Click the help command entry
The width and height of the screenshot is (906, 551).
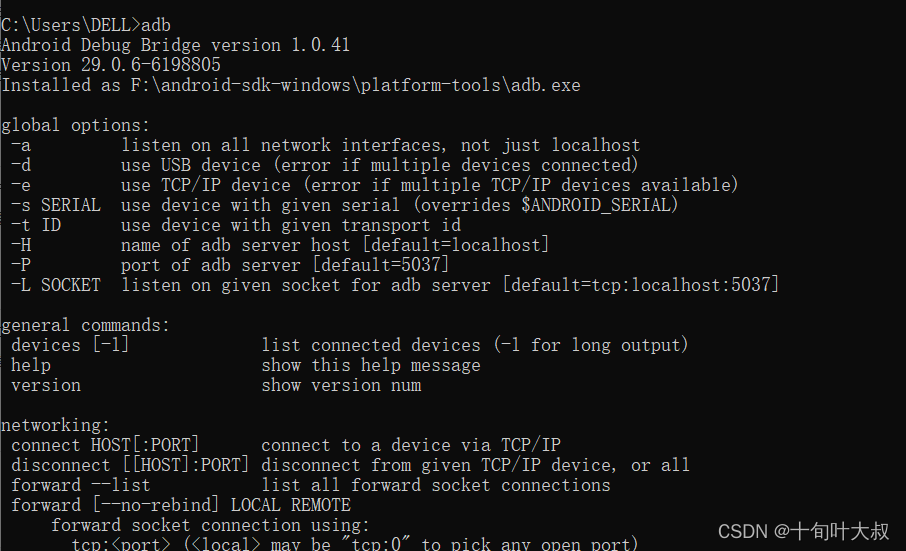point(246,365)
